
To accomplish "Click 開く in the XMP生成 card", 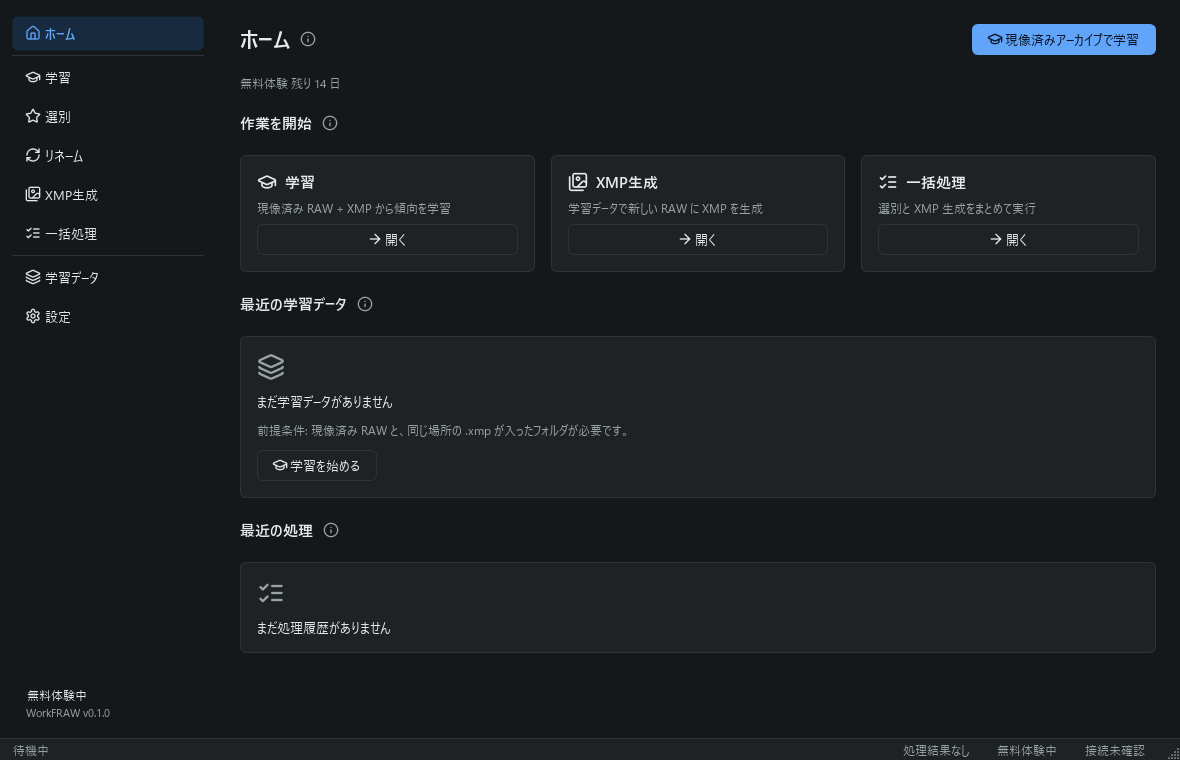I will 698,239.
